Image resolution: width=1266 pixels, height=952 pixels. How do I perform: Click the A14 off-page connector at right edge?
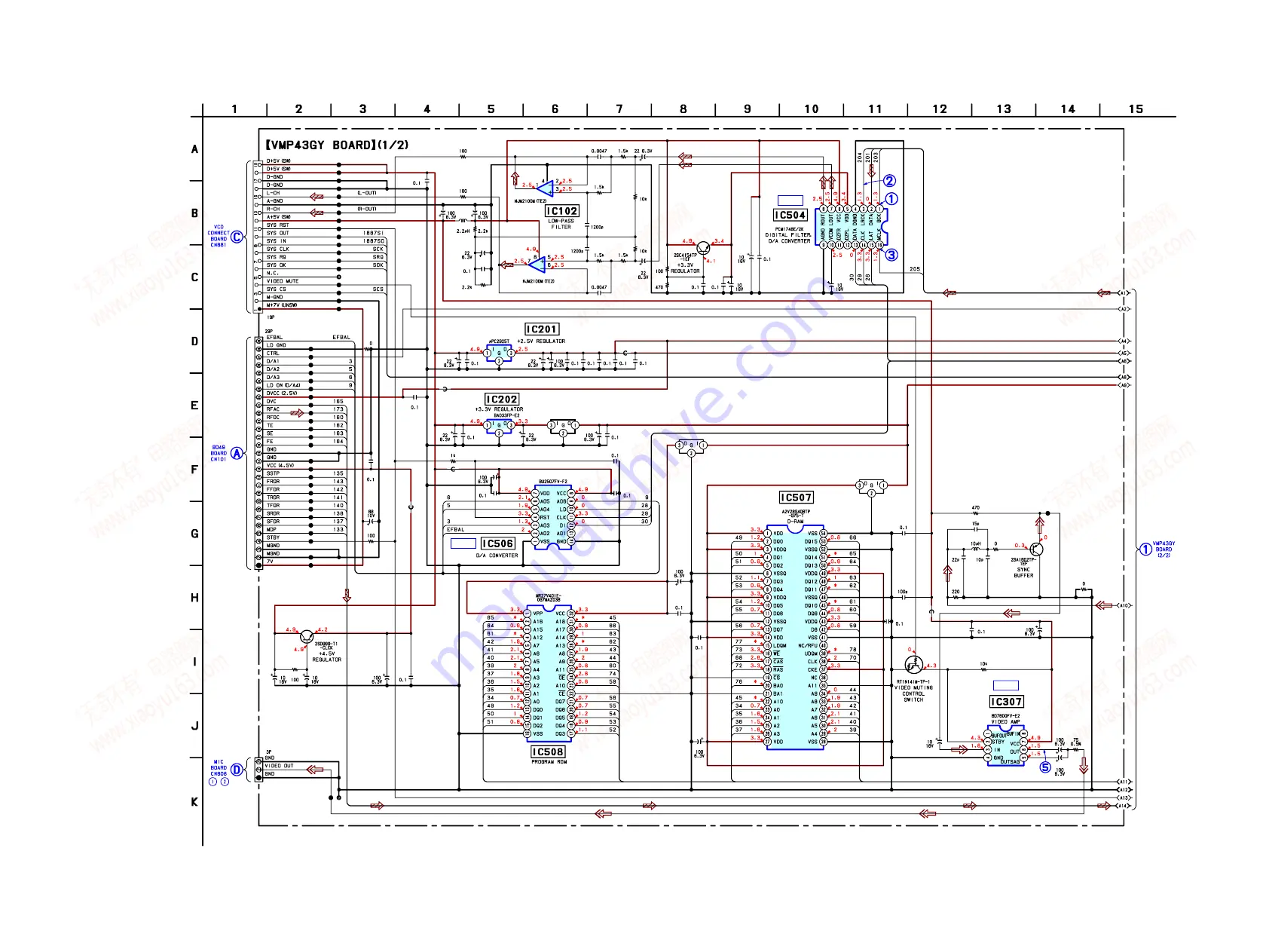point(1124,806)
